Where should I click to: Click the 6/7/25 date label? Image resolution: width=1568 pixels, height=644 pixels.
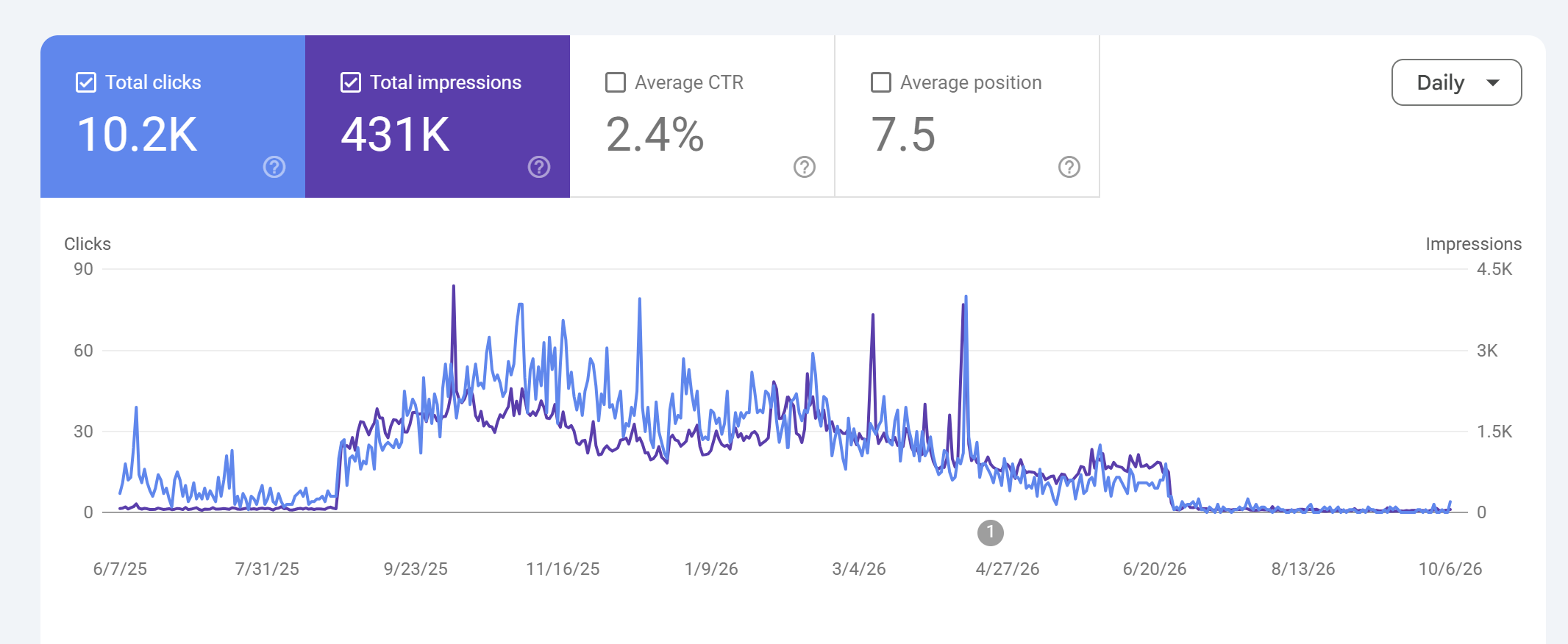click(120, 569)
